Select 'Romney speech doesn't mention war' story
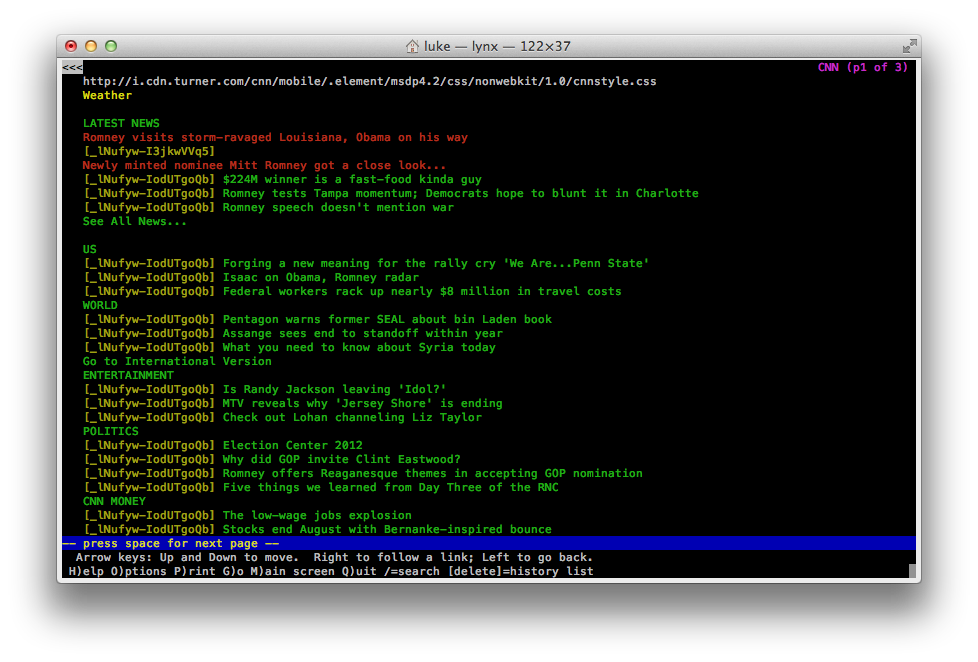 click(338, 208)
